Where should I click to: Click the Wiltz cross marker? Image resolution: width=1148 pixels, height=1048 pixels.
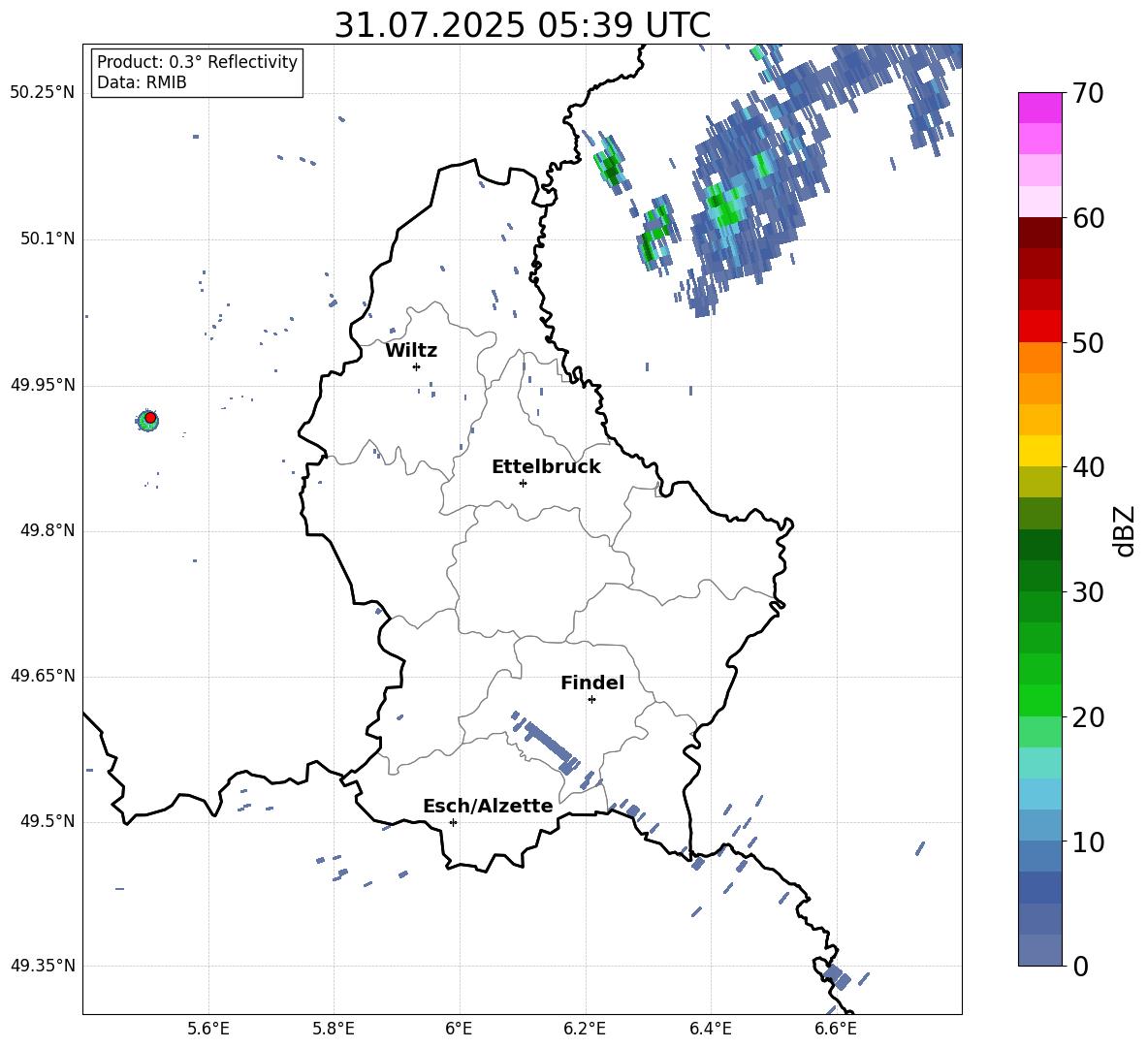click(x=417, y=366)
